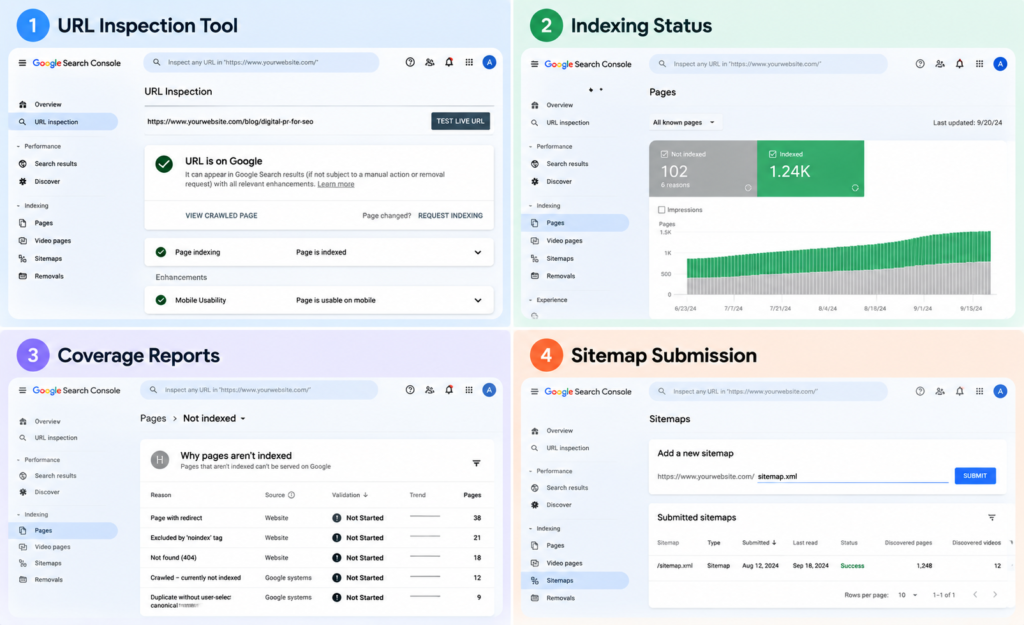Click filter icon in Submitted sitemaps card
Viewport: 1024px width, 625px height.
[991, 517]
